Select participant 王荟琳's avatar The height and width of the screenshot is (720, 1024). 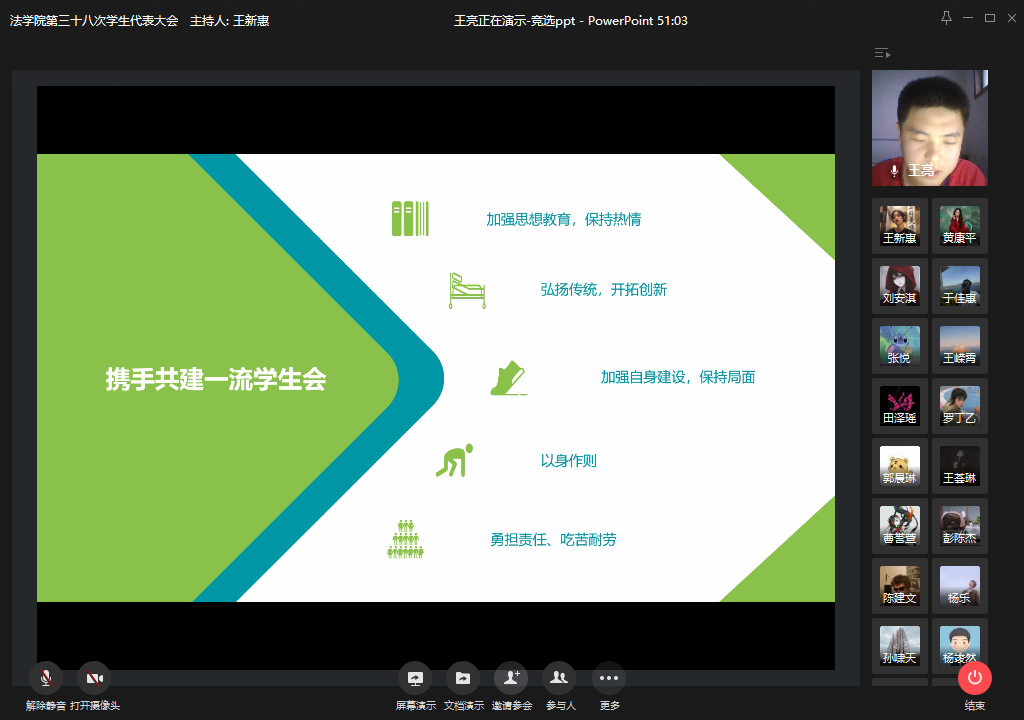(x=960, y=466)
